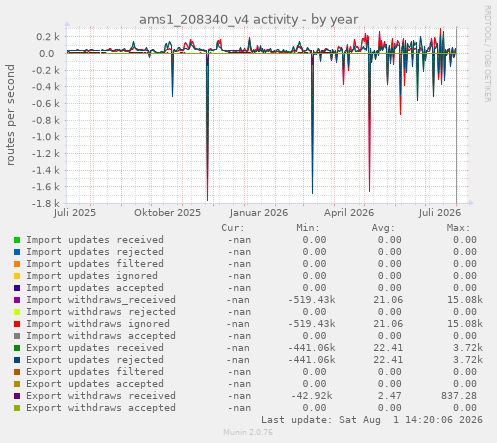The image size is (497, 443).
Task: Click the 'Juli 2025' x-axis label
Action: [x=75, y=213]
